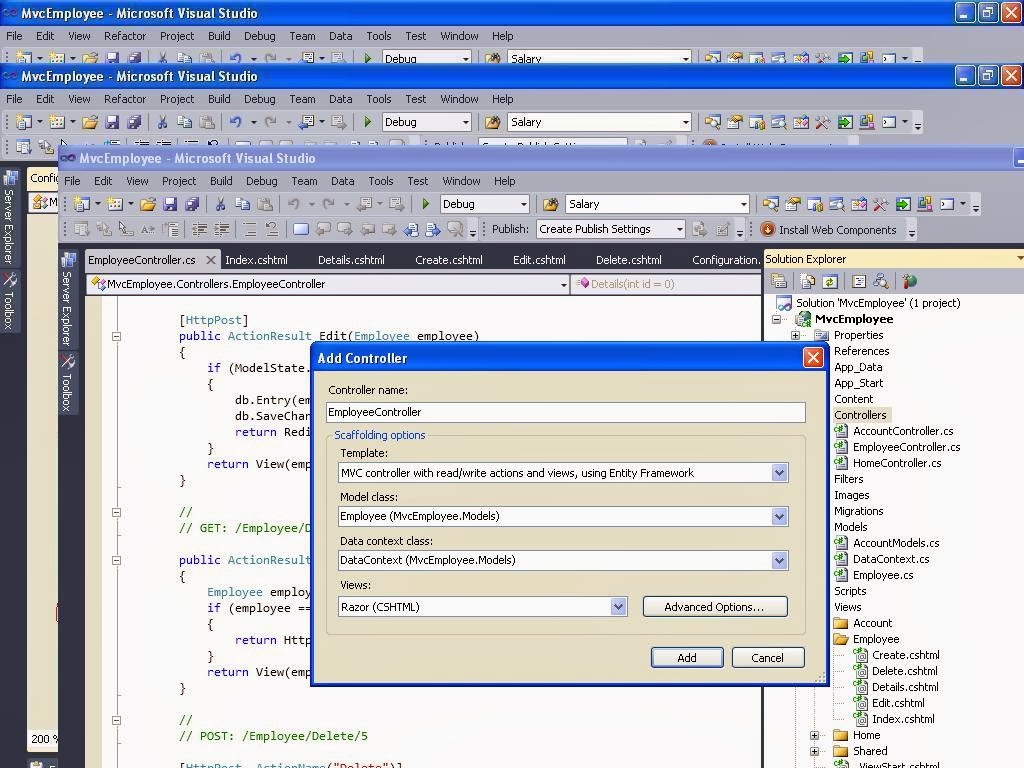Viewport: 1024px width, 768px height.
Task: Click Comment out selected lines icon
Action: click(249, 229)
